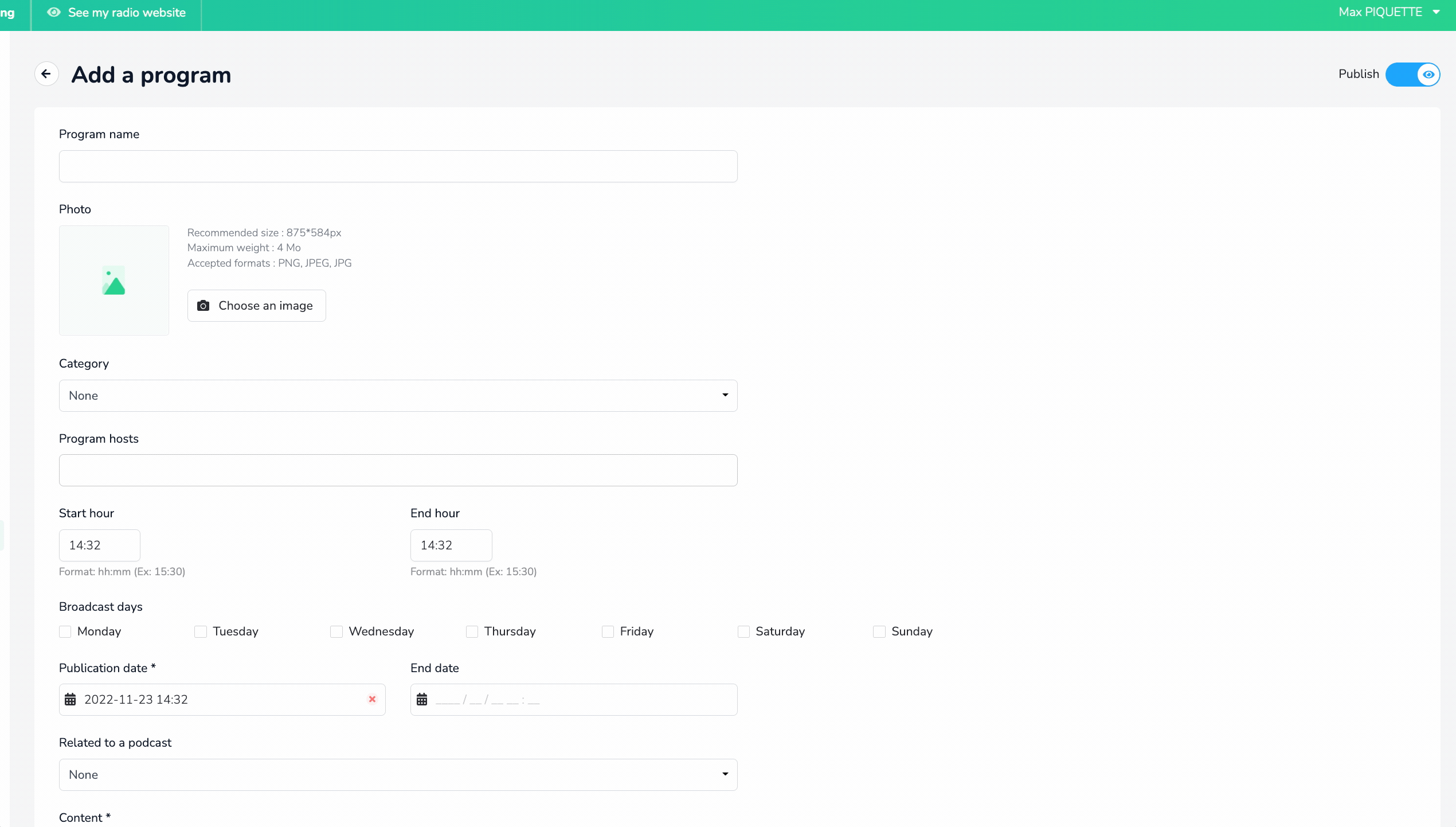
Task: Check the Monday broadcast day box
Action: pyautogui.click(x=65, y=631)
